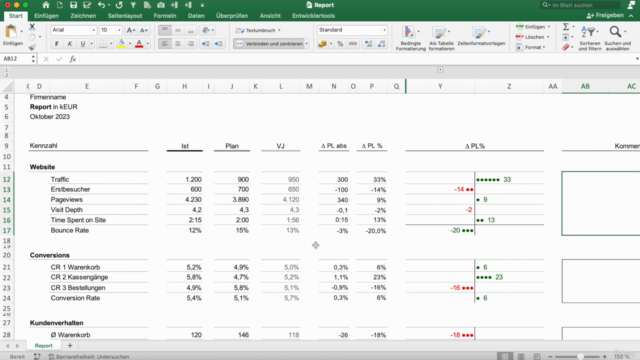This screenshot has height=360, width=640.
Task: Expand Verbinden und zentrieren options arrow
Action: pyautogui.click(x=307, y=44)
